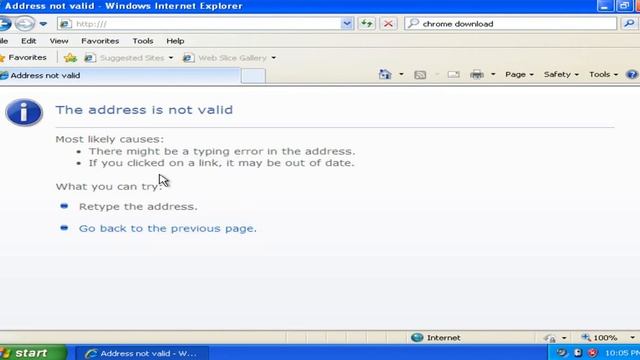Viewport: 640px width, 360px height.
Task: Open the Favorites star button
Action: (24, 58)
